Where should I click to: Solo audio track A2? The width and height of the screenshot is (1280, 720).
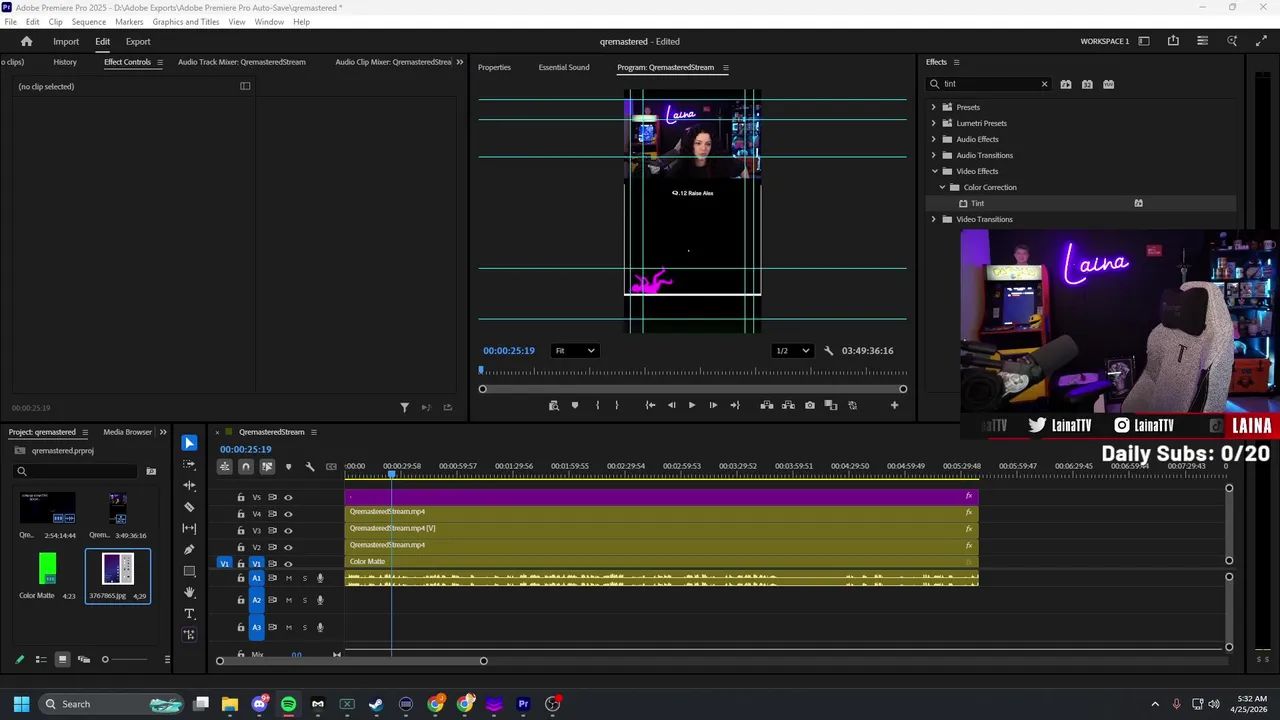(x=305, y=600)
